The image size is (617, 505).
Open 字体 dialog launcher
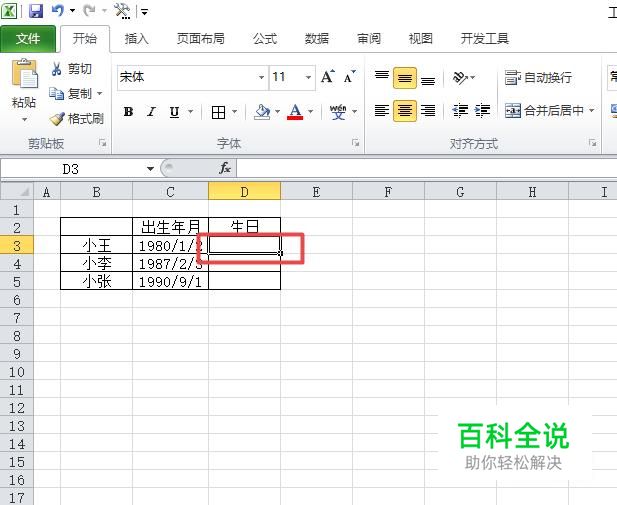(356, 143)
